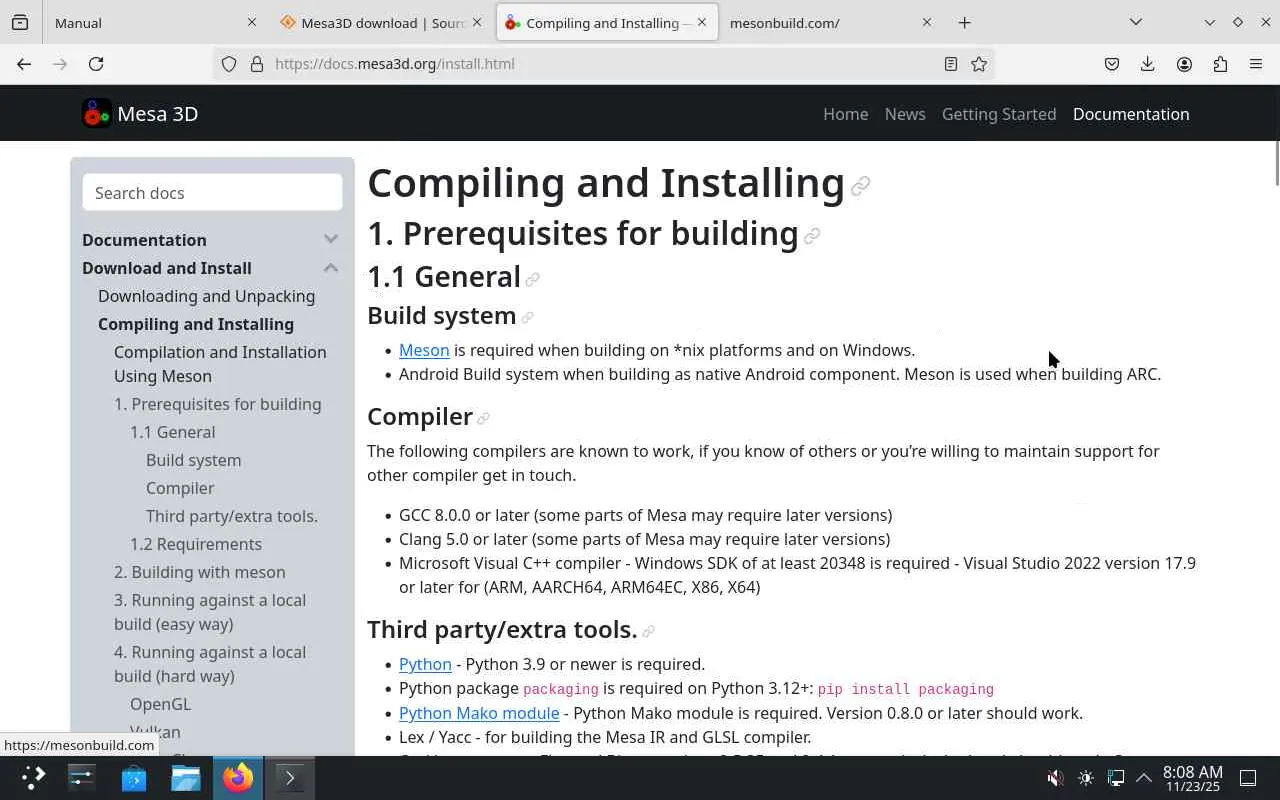
Task: Click anchor icon beside Prerequisites for building heading
Action: coord(812,236)
